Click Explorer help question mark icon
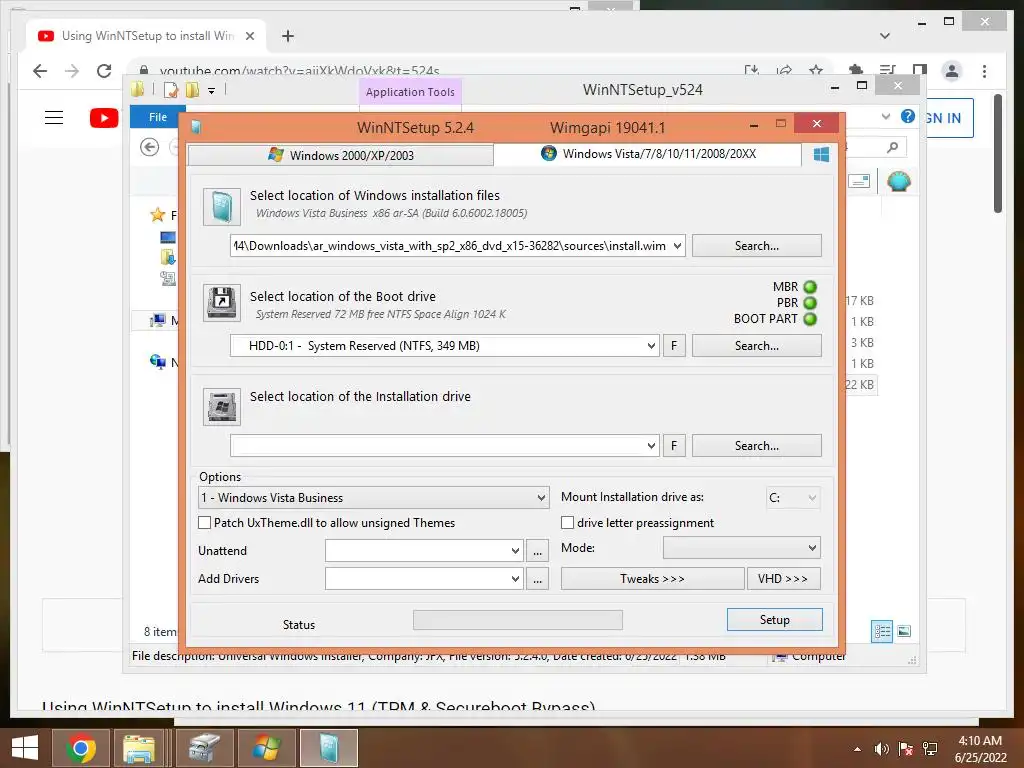The image size is (1024, 768). click(908, 116)
